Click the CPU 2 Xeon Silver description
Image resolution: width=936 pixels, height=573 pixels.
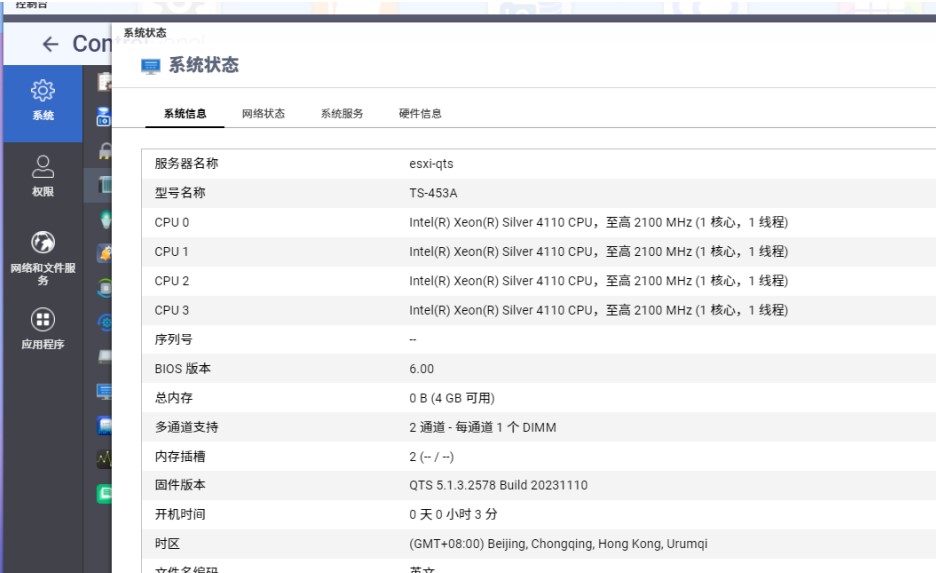coord(598,281)
